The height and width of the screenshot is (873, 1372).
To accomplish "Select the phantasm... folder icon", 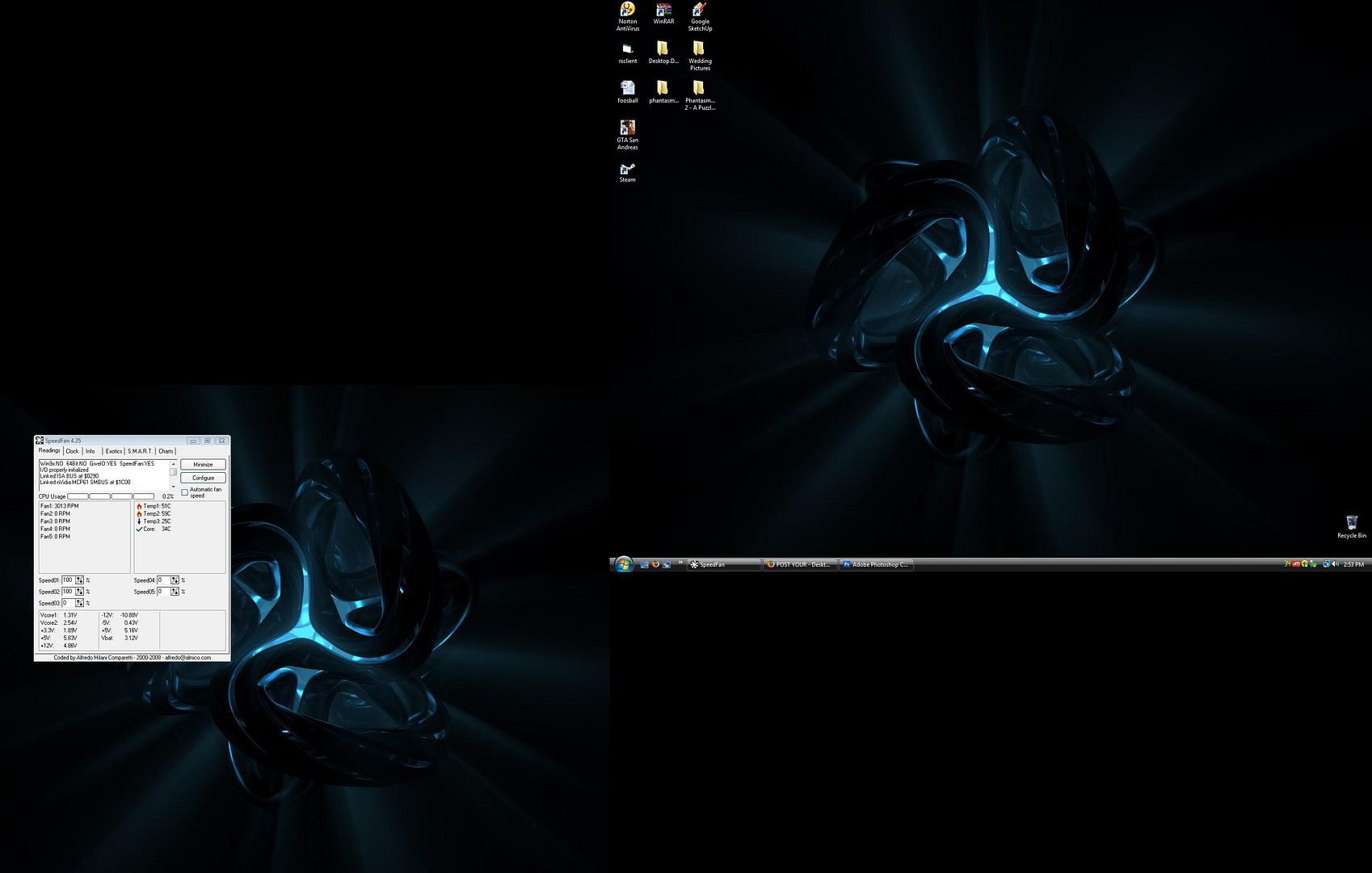I will 663,92.
